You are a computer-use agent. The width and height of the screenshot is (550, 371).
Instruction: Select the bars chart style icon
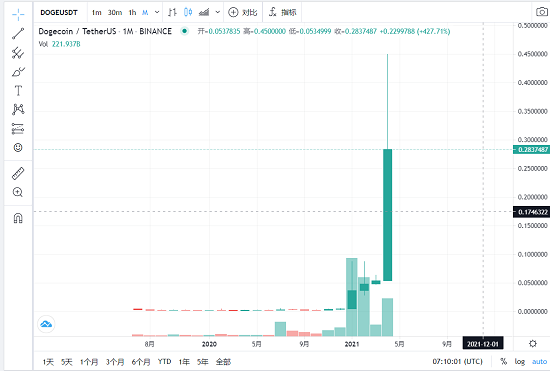[172, 13]
